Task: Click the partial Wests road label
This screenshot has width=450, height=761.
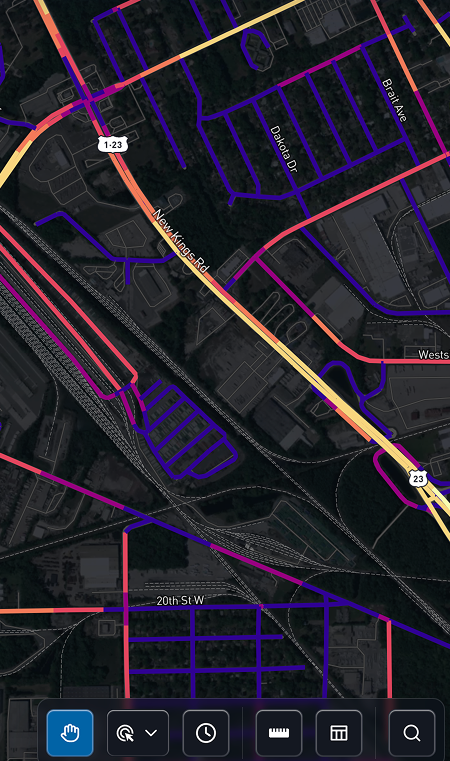Action: 433,355
